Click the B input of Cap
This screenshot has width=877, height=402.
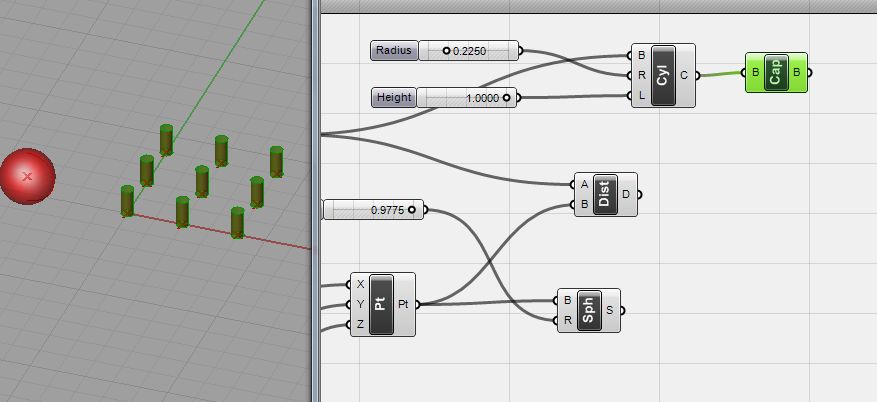point(756,73)
